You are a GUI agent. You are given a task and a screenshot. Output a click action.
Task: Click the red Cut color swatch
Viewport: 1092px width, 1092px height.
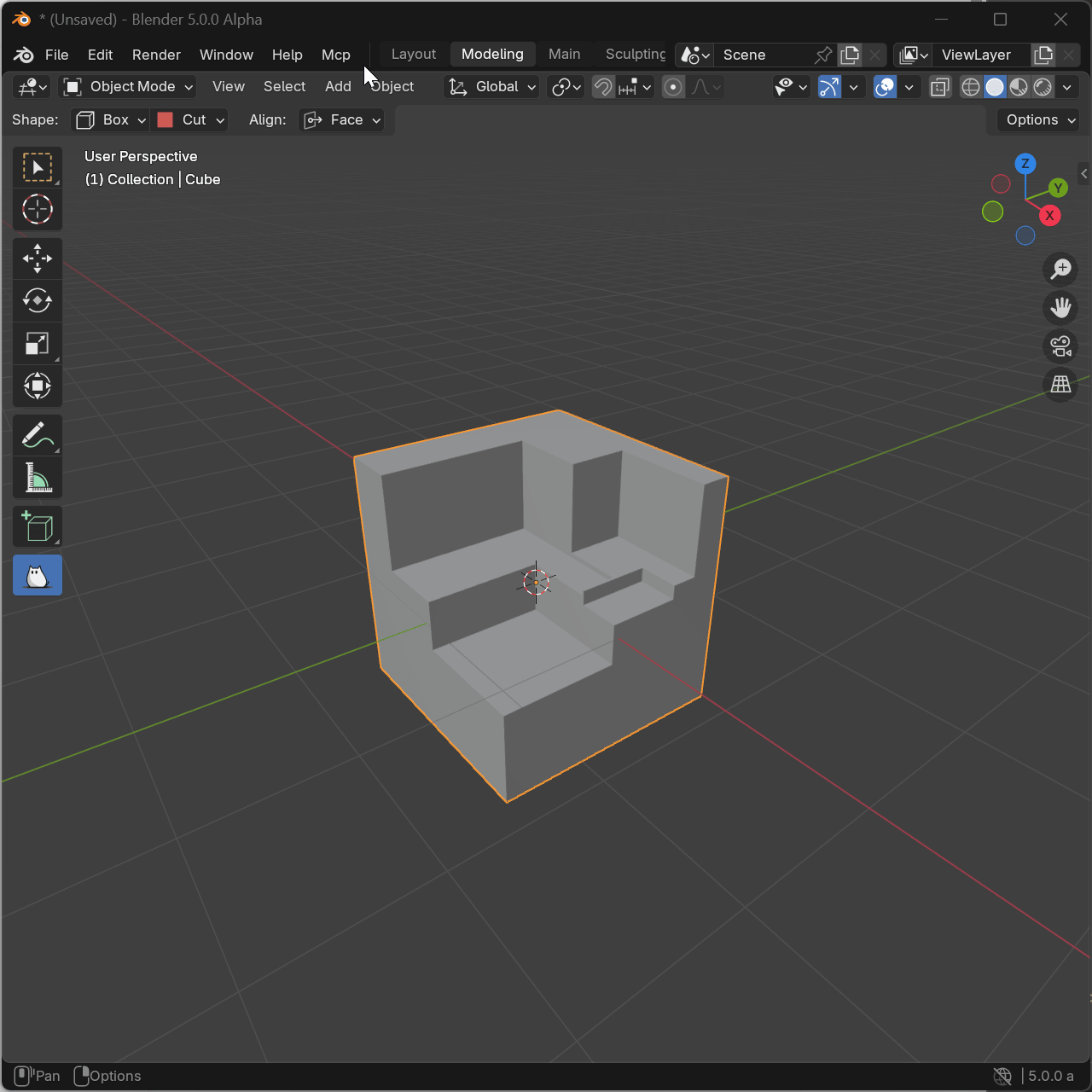166,120
